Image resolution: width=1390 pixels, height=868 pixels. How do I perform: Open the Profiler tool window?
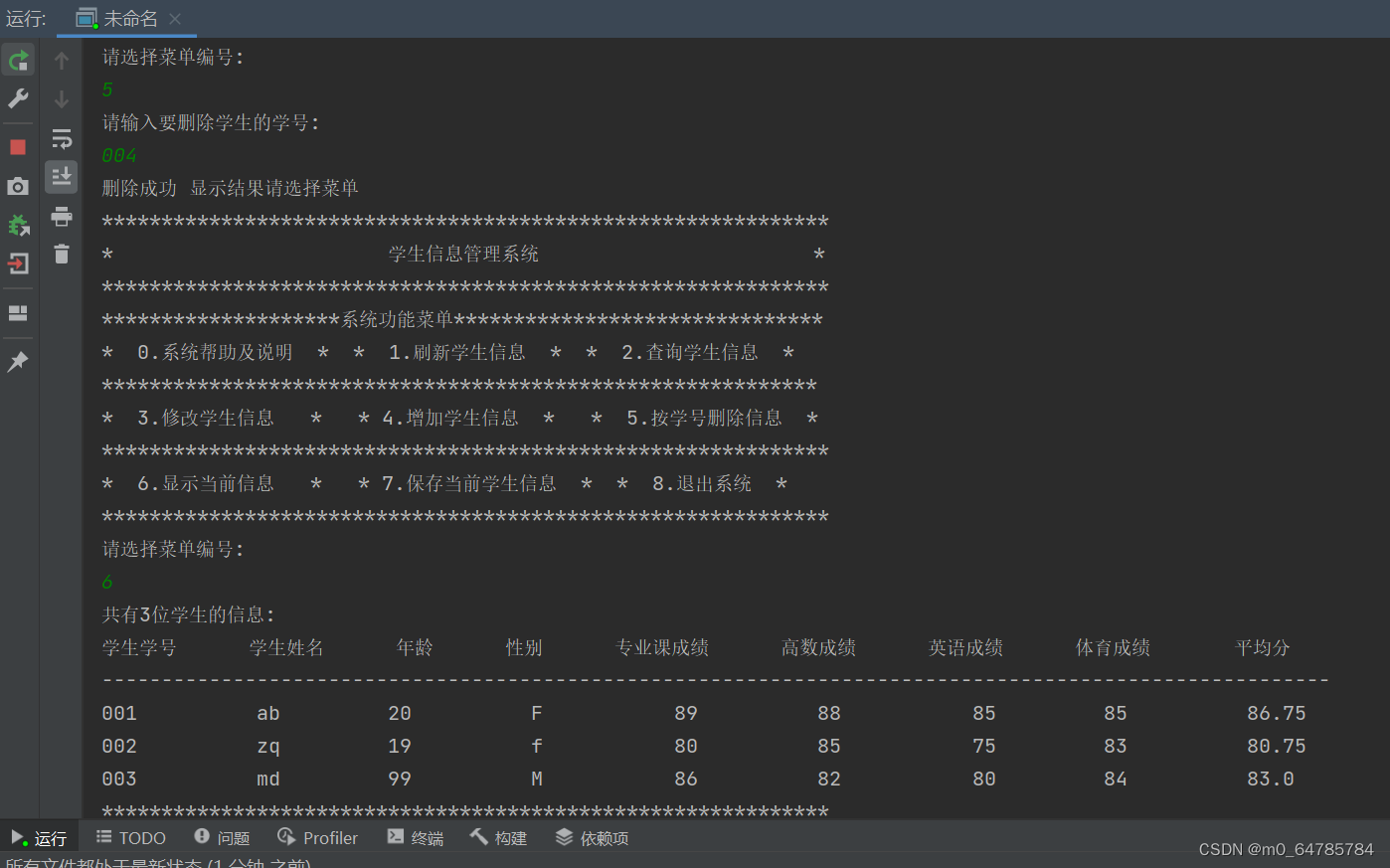click(317, 838)
